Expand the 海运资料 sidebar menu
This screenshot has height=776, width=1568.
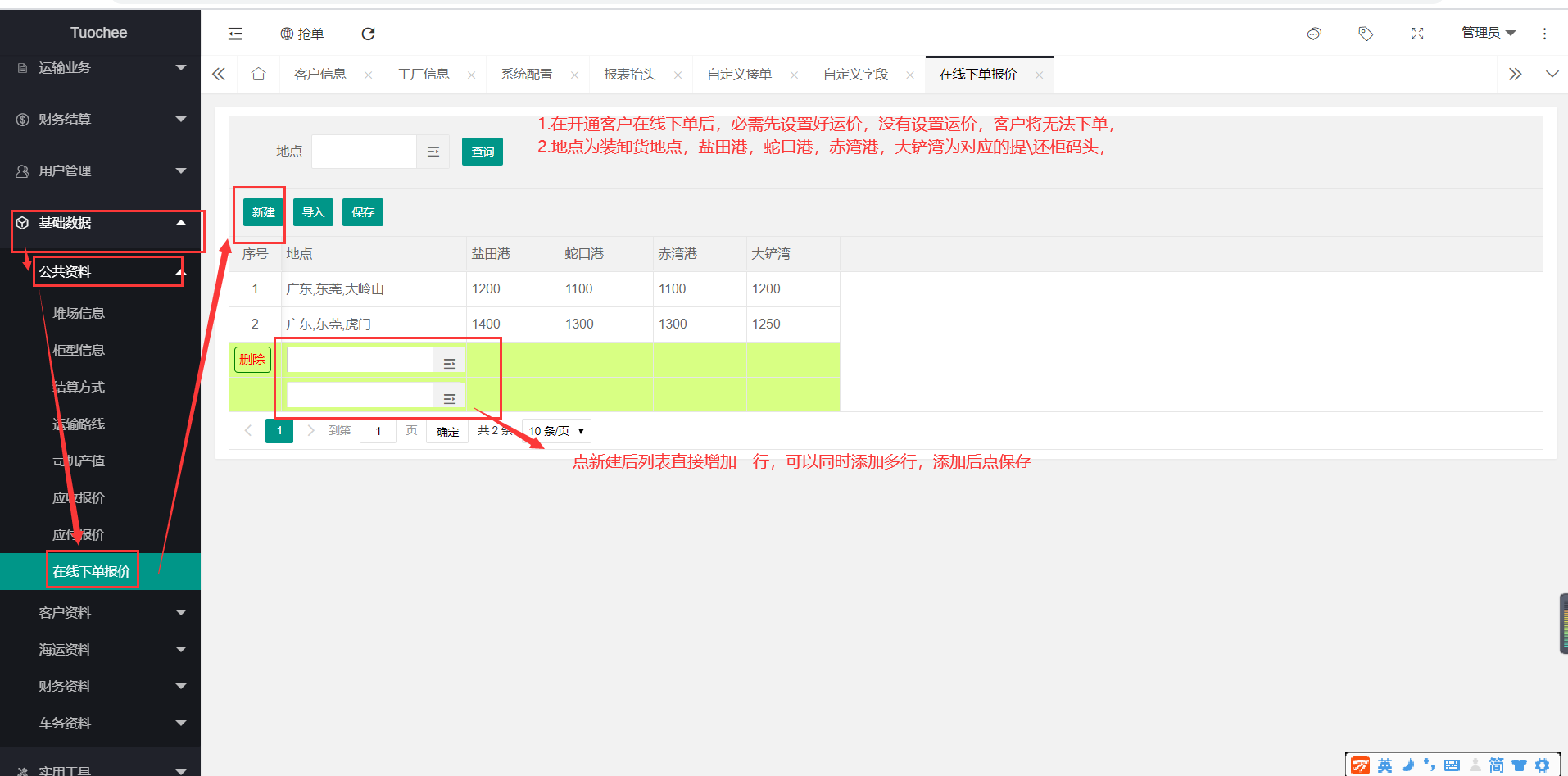pos(100,649)
